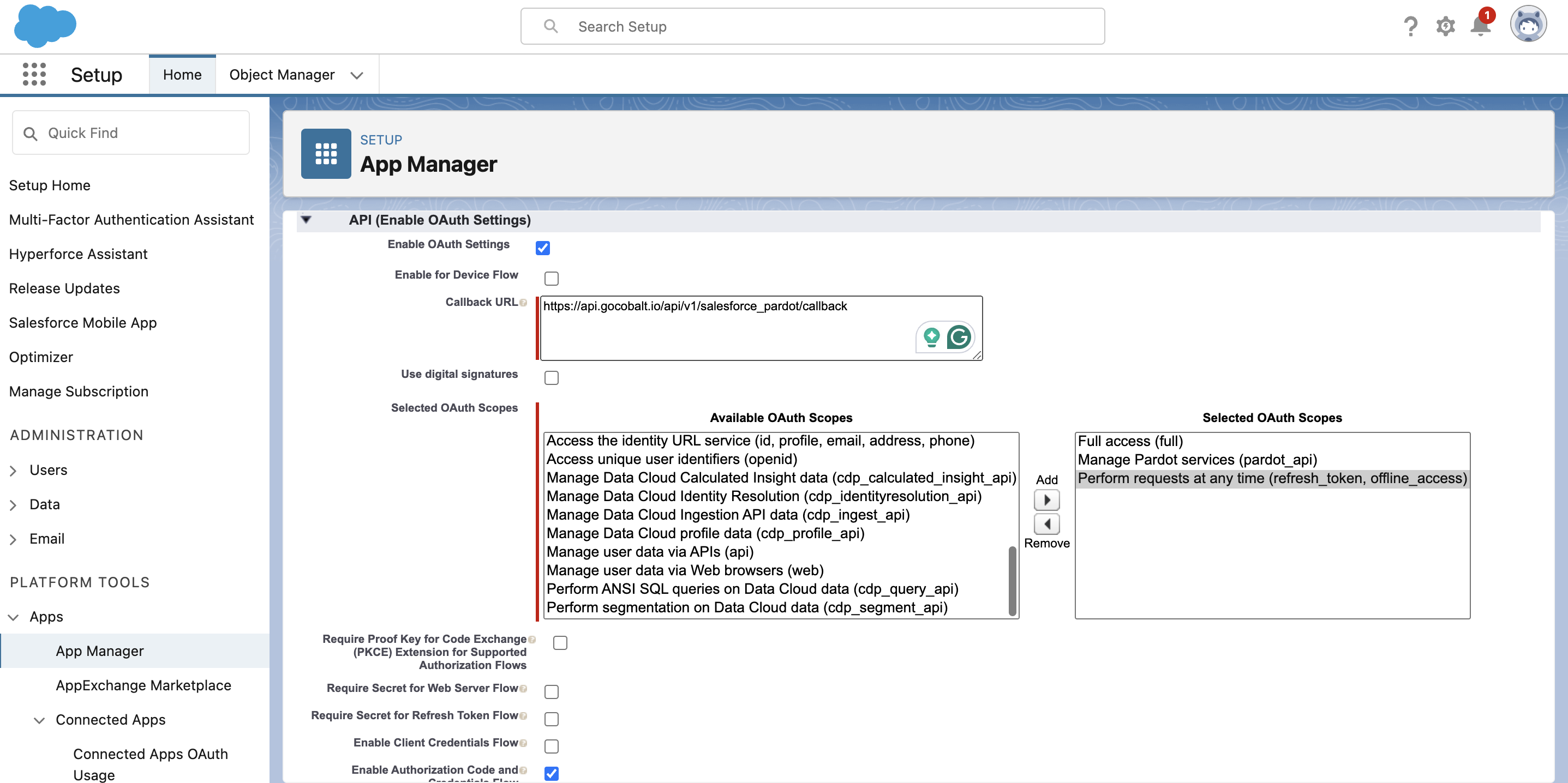Image resolution: width=1568 pixels, height=783 pixels.
Task: Collapse the API OAuth Settings section triangle
Action: click(x=307, y=220)
